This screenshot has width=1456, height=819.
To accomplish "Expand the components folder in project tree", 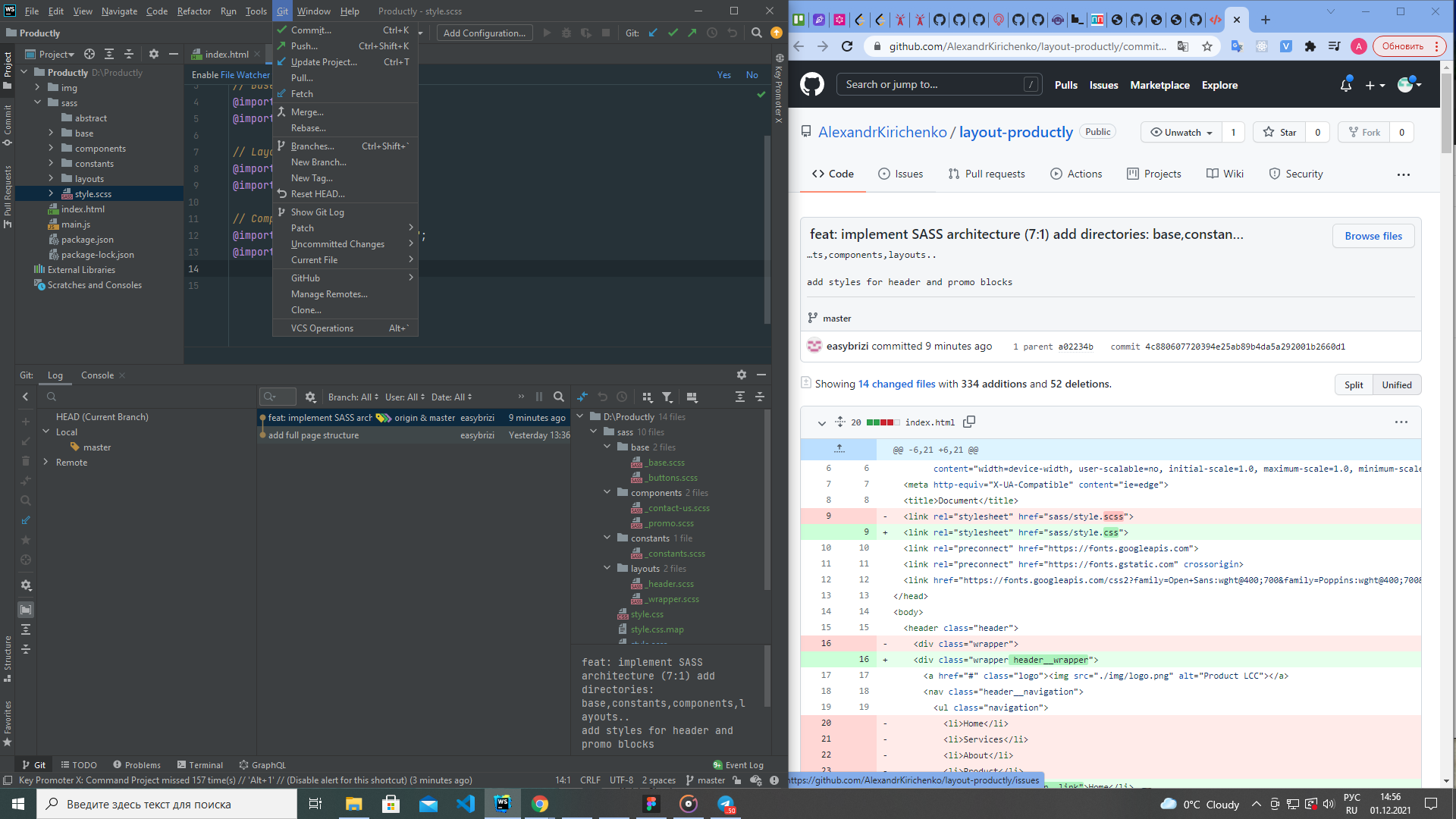I will 51,149.
